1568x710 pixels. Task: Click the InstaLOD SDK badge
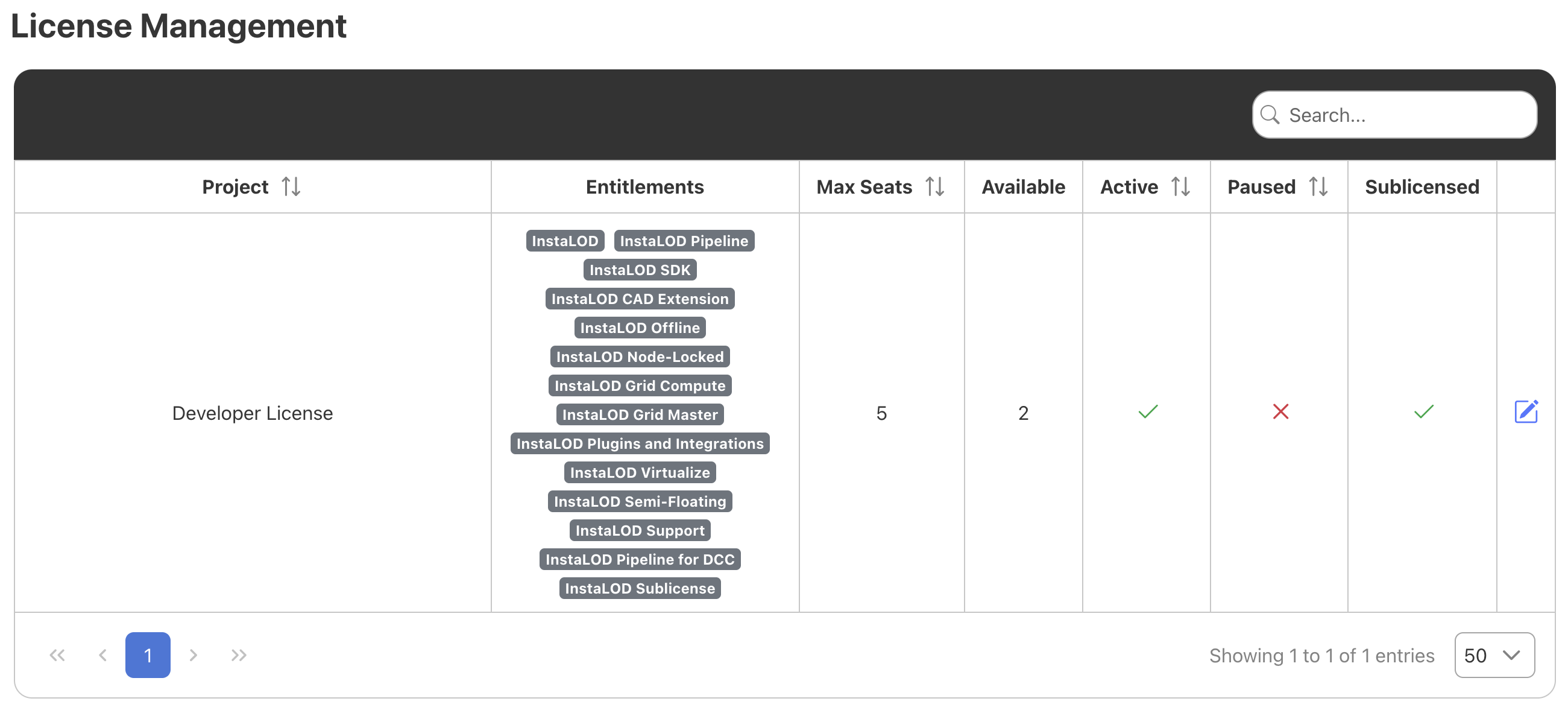pyautogui.click(x=640, y=270)
